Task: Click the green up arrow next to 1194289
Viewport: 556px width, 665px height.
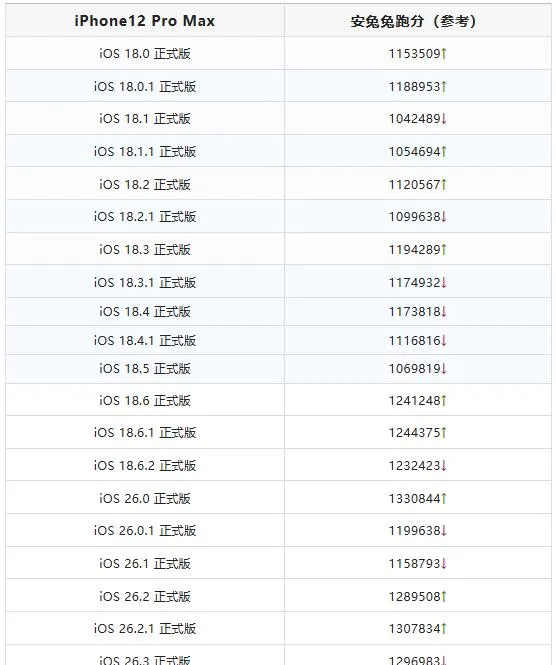Action: pyautogui.click(x=444, y=249)
